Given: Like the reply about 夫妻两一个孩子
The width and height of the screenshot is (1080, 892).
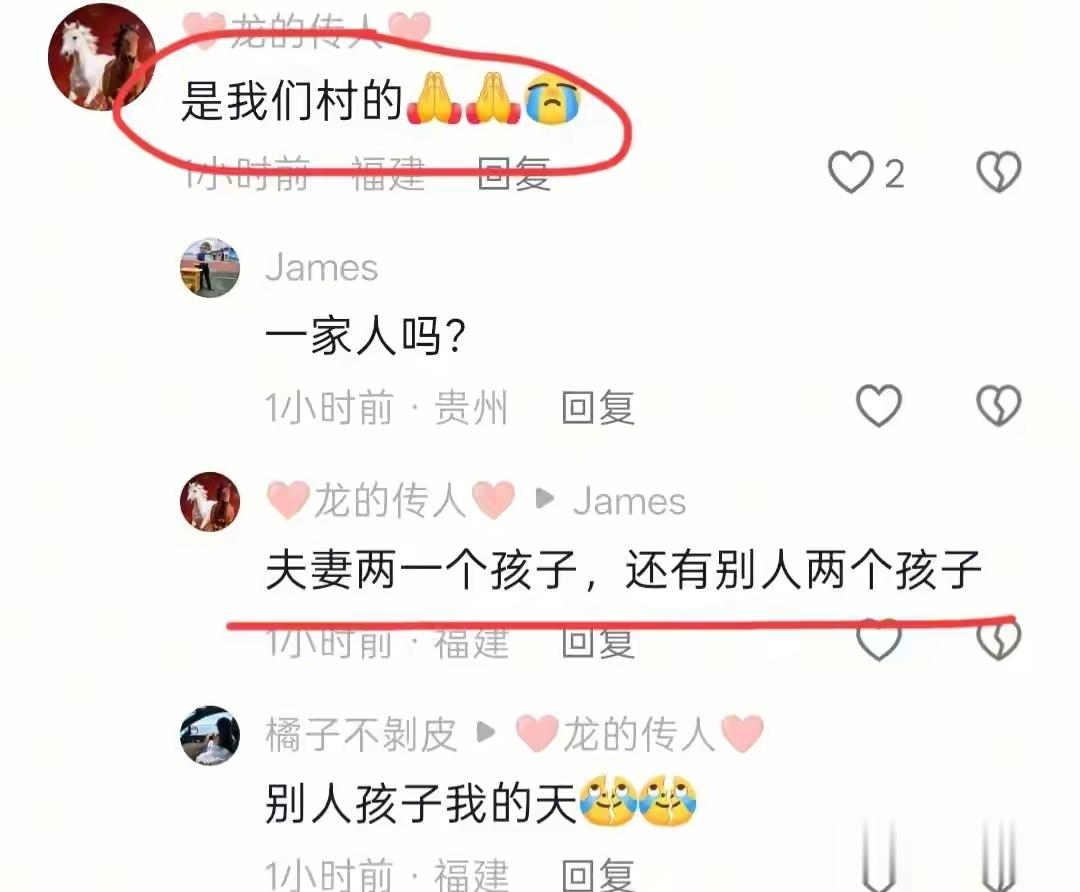Looking at the screenshot, I should pos(879,639).
